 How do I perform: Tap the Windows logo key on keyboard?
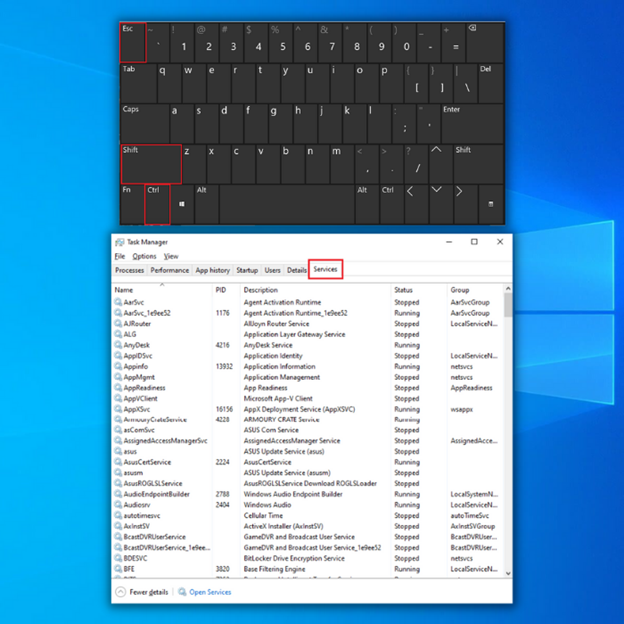[182, 204]
